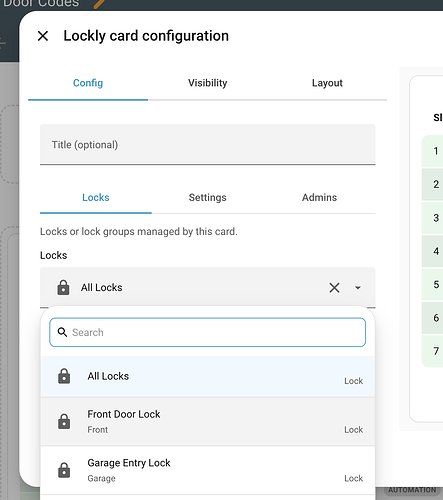Focus the Search box in dropdown
The image size is (443, 500).
208,332
